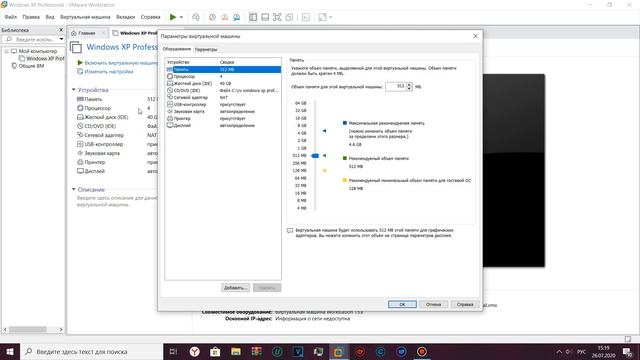Click blue maximum recommended memory marker

point(324,131)
